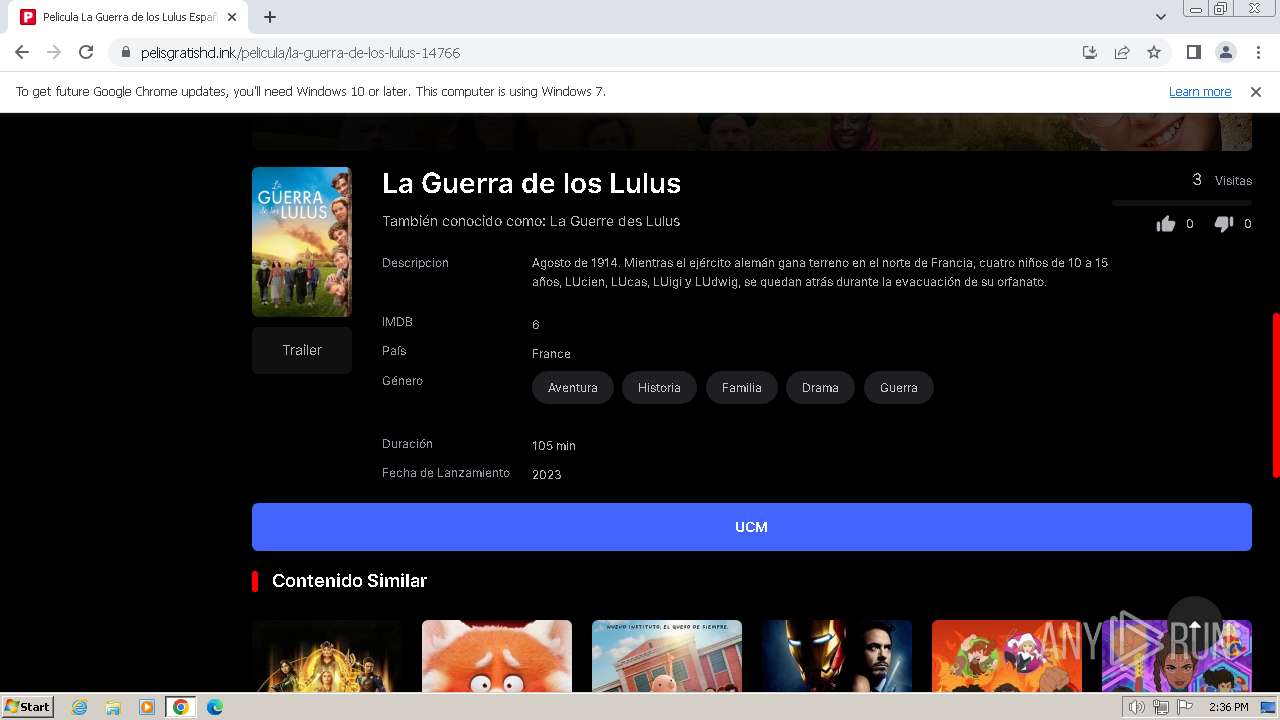The width and height of the screenshot is (1280, 720).
Task: Click the browser back arrow
Action: coord(22,52)
